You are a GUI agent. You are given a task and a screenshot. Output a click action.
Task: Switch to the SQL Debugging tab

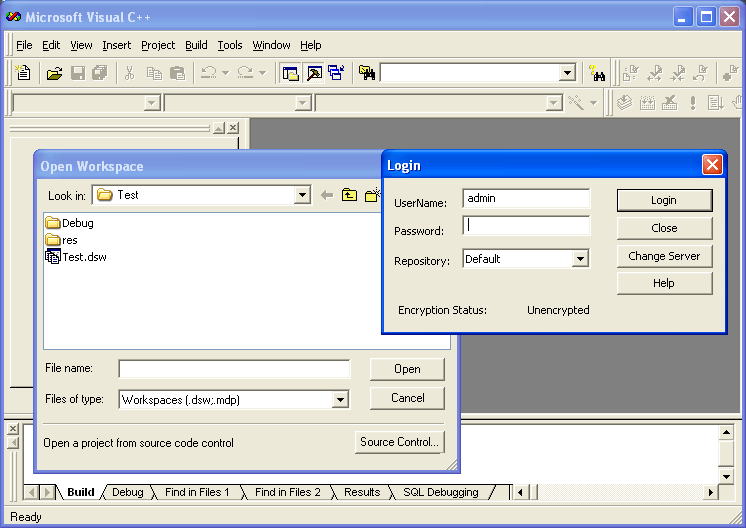pyautogui.click(x=441, y=492)
